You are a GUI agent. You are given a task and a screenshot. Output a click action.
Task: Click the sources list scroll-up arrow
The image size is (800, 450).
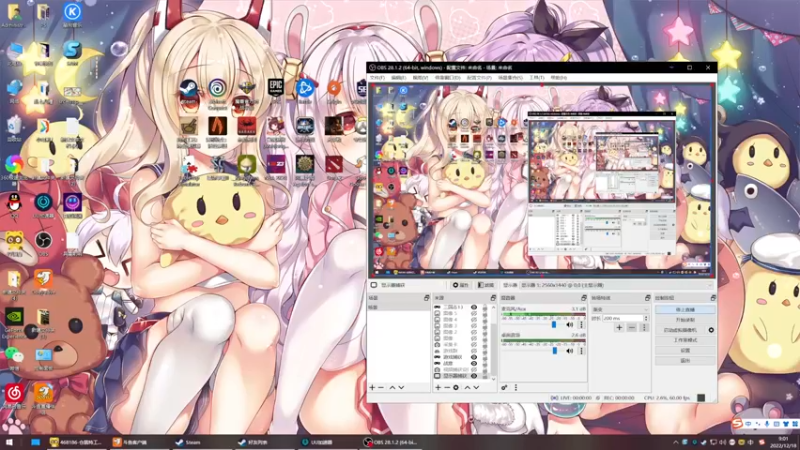pos(493,308)
